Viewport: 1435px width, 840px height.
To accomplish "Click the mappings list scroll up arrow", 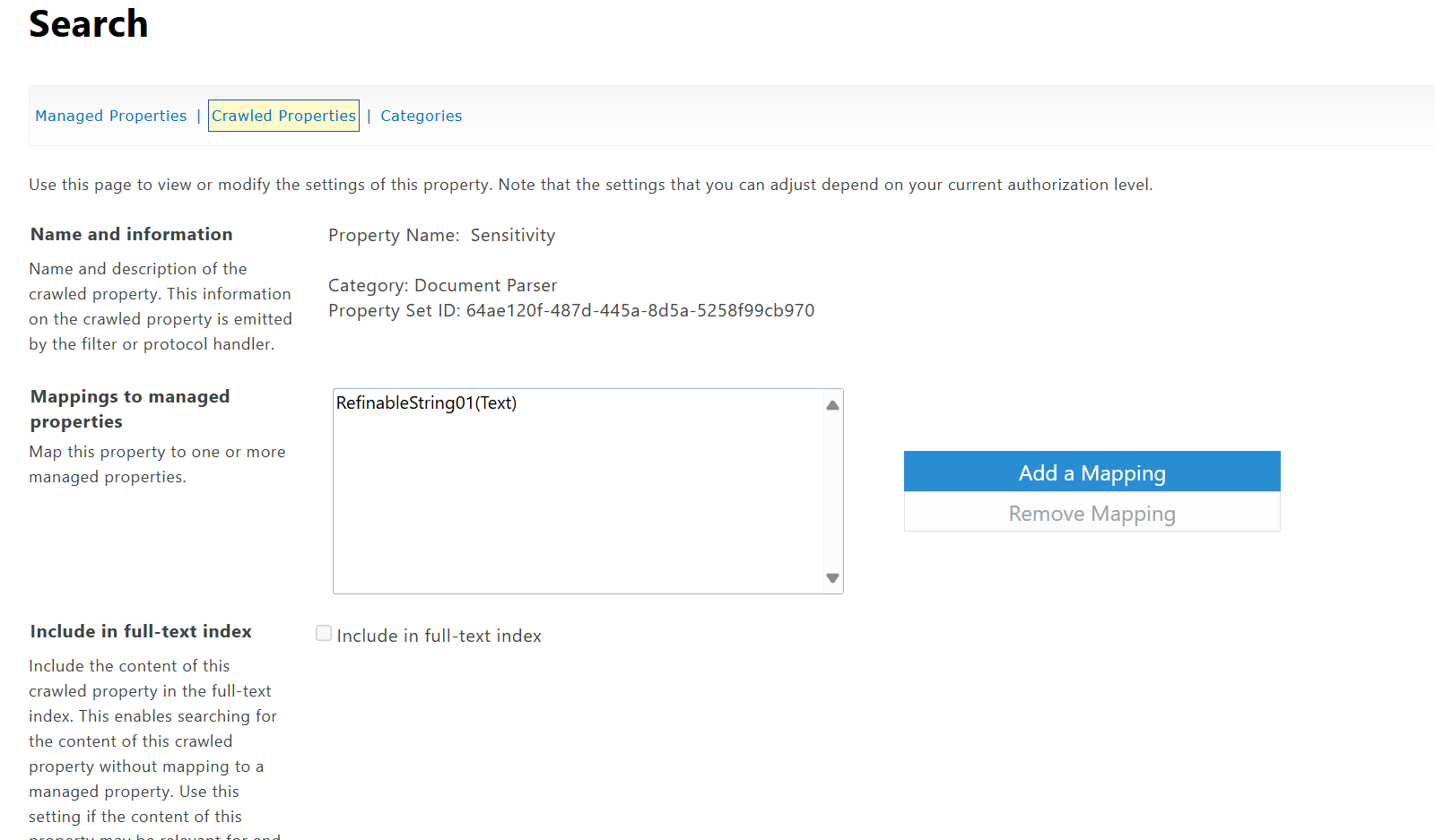I will tap(832, 405).
